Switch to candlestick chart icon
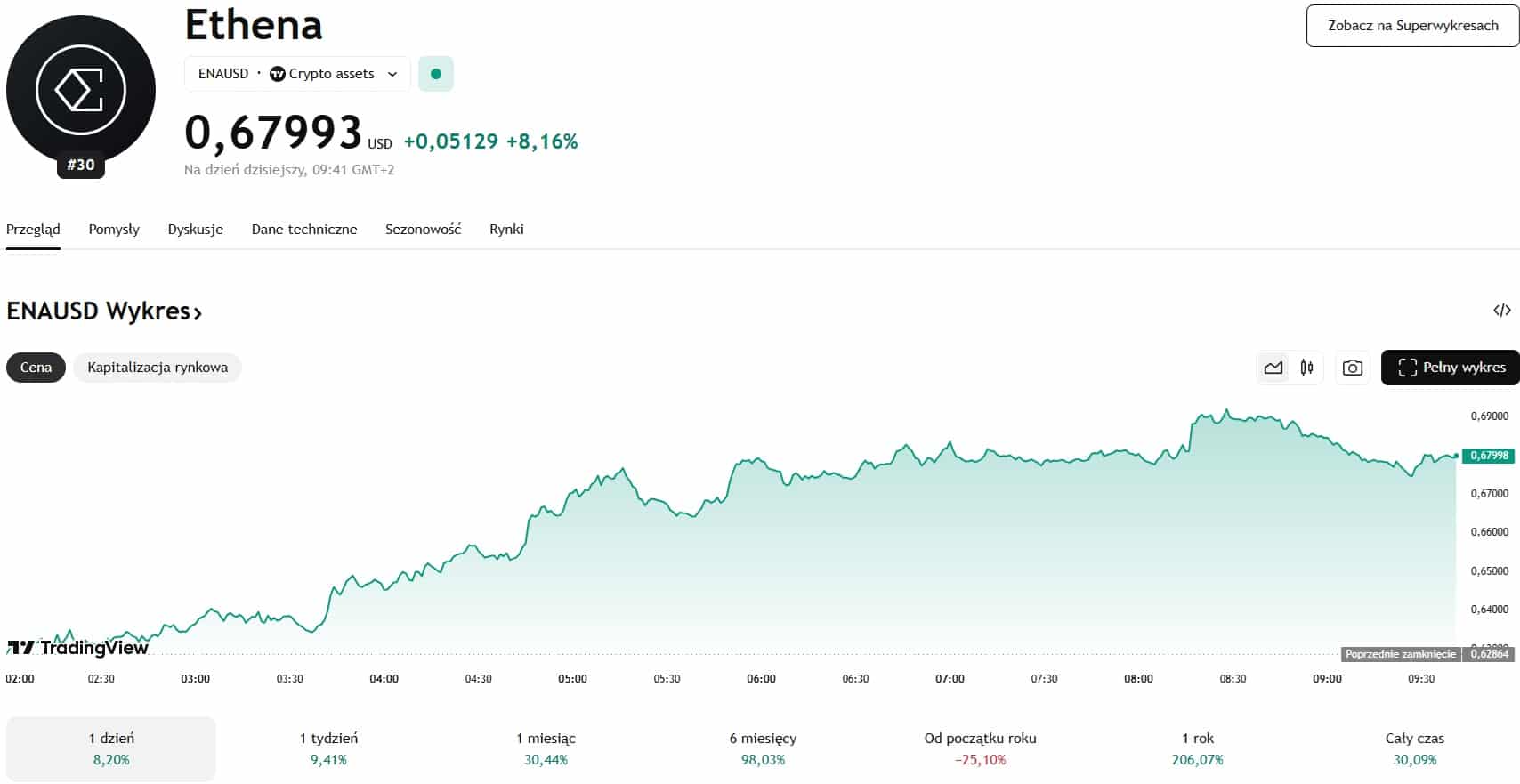The height and width of the screenshot is (784, 1520). pyautogui.click(x=1306, y=368)
